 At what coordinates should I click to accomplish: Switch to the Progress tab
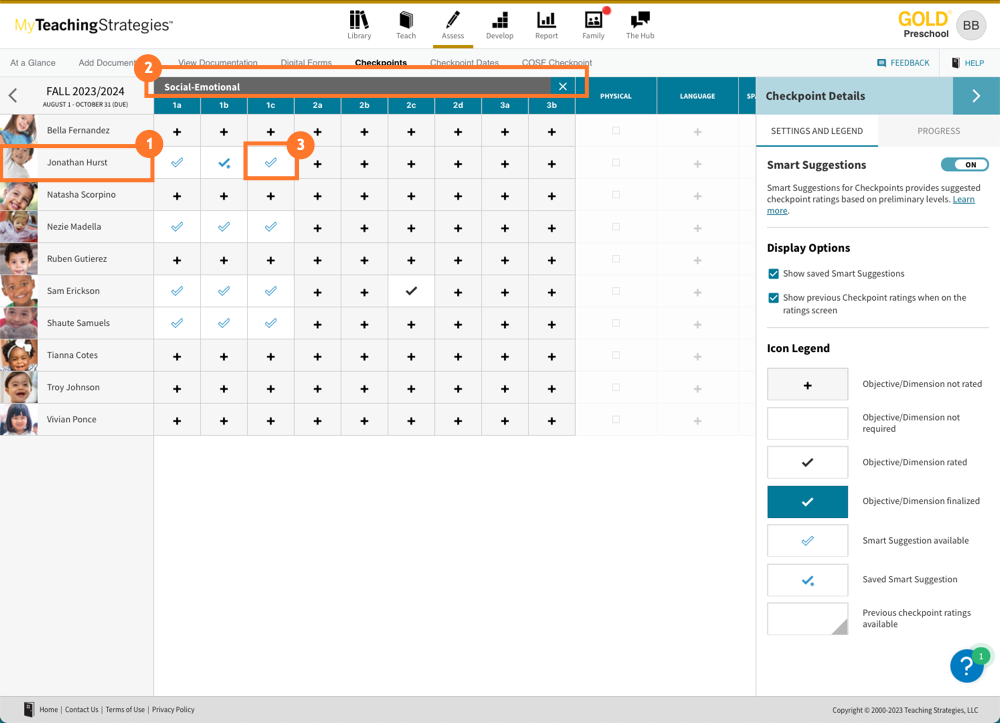(938, 131)
